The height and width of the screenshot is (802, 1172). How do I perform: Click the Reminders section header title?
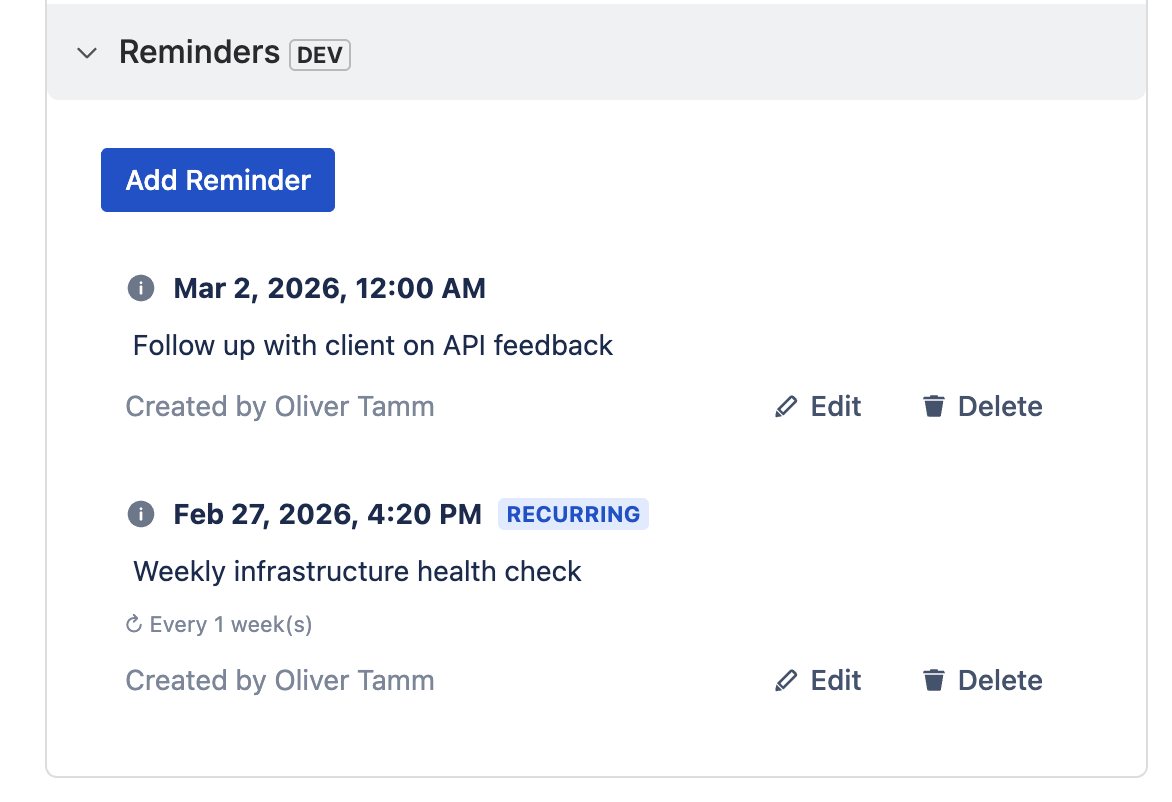[x=199, y=52]
